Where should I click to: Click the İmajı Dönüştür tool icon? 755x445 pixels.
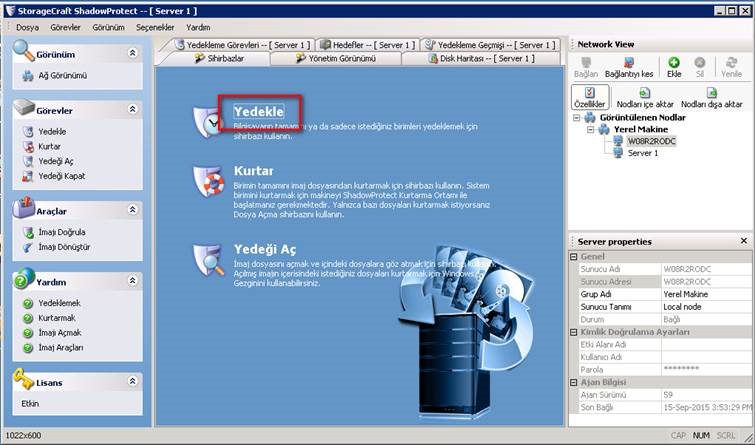point(28,247)
